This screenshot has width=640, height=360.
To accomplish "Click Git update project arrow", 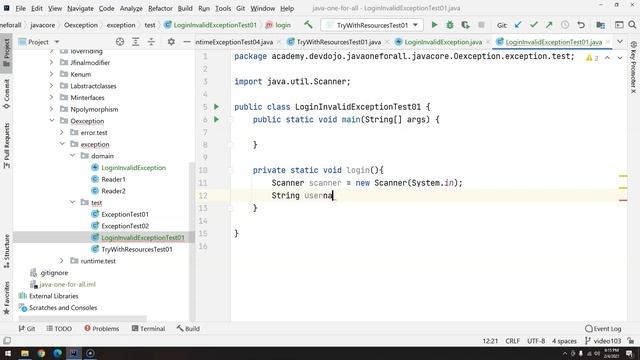I will tap(518, 25).
